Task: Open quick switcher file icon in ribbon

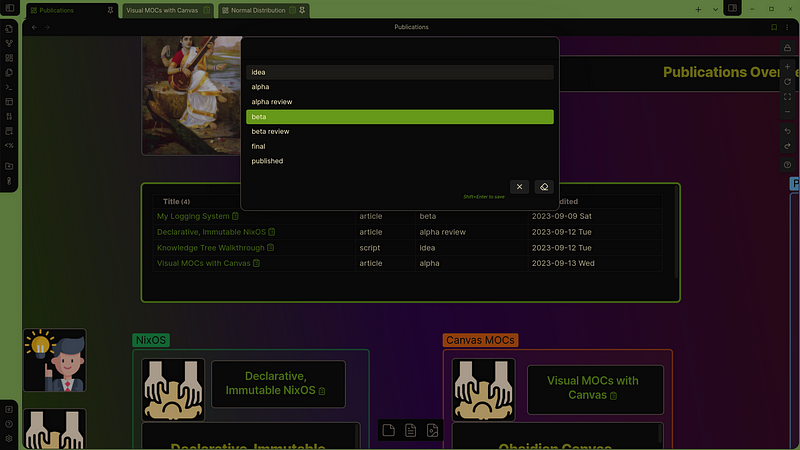Action: [9, 29]
